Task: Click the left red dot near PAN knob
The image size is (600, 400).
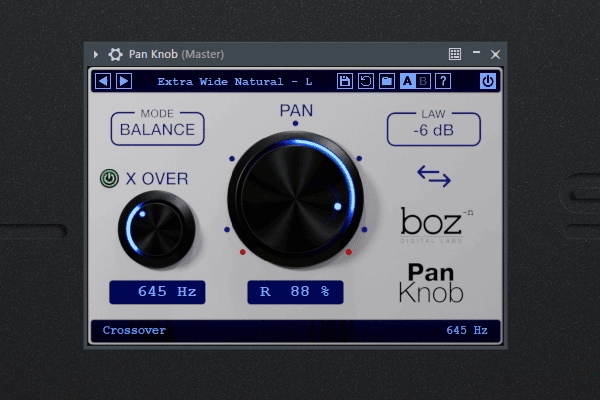Action: coord(243,252)
